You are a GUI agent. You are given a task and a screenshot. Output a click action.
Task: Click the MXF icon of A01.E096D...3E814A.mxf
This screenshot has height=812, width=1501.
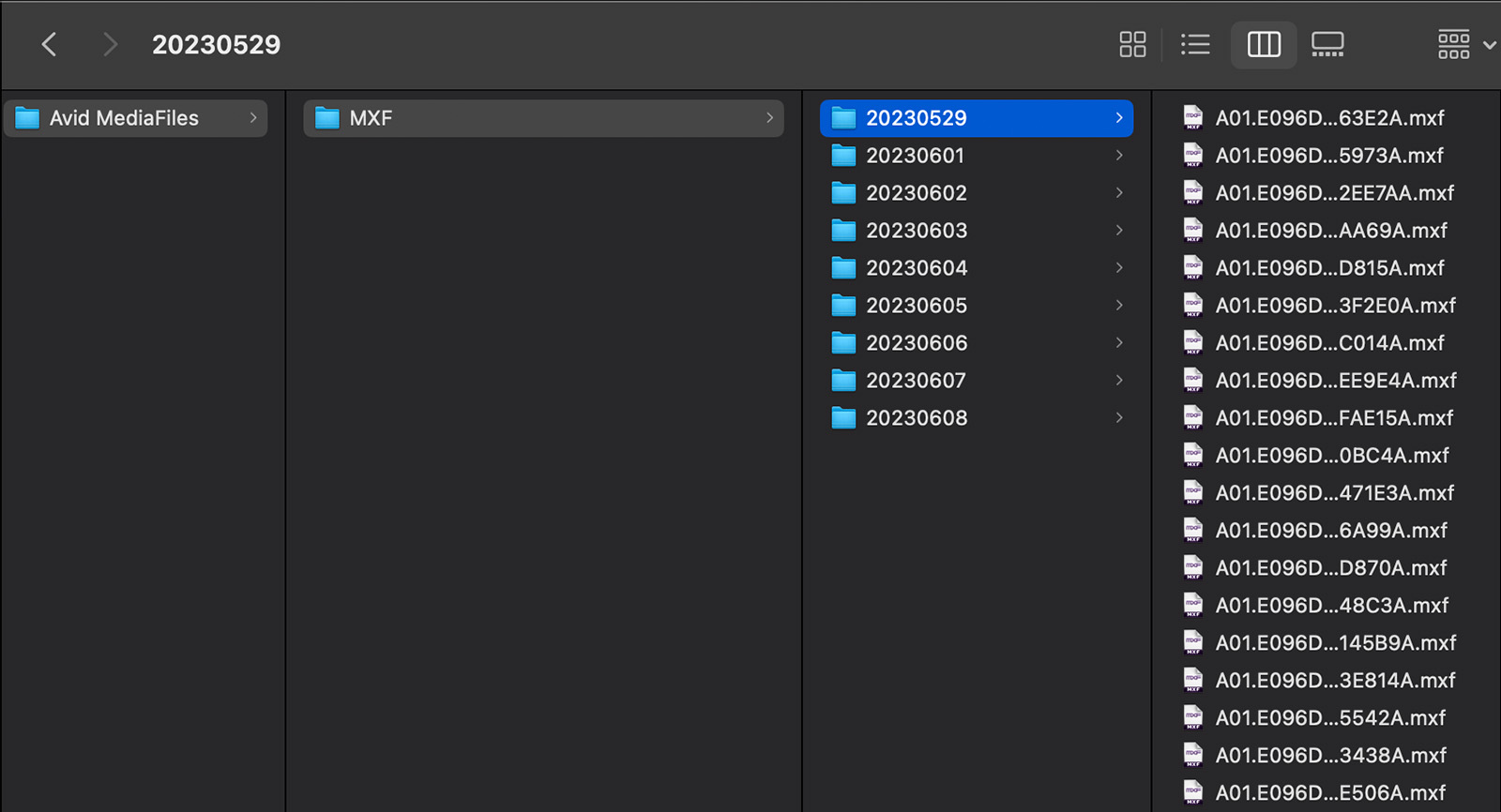(x=1193, y=681)
